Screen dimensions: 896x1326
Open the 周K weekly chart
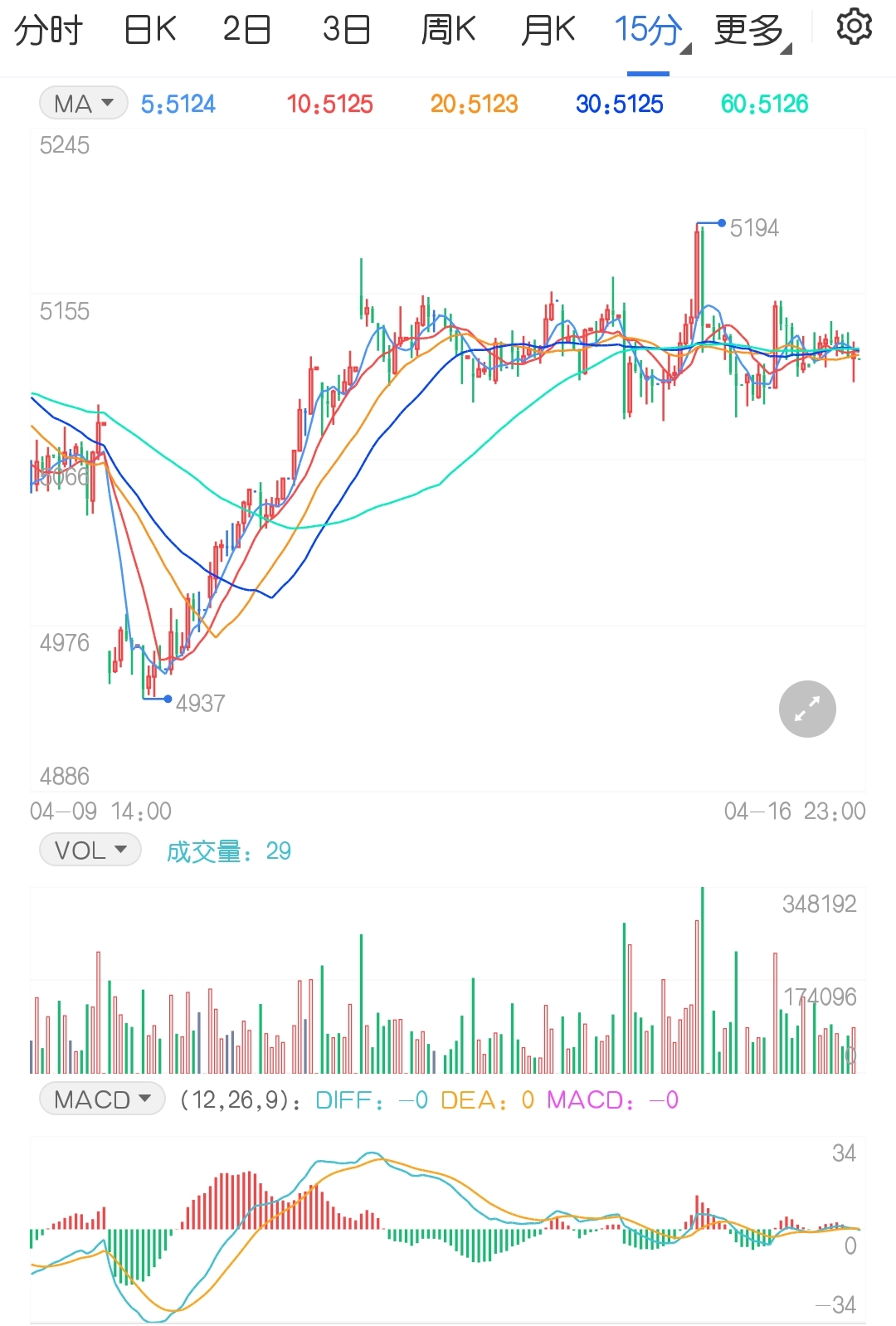tap(448, 31)
